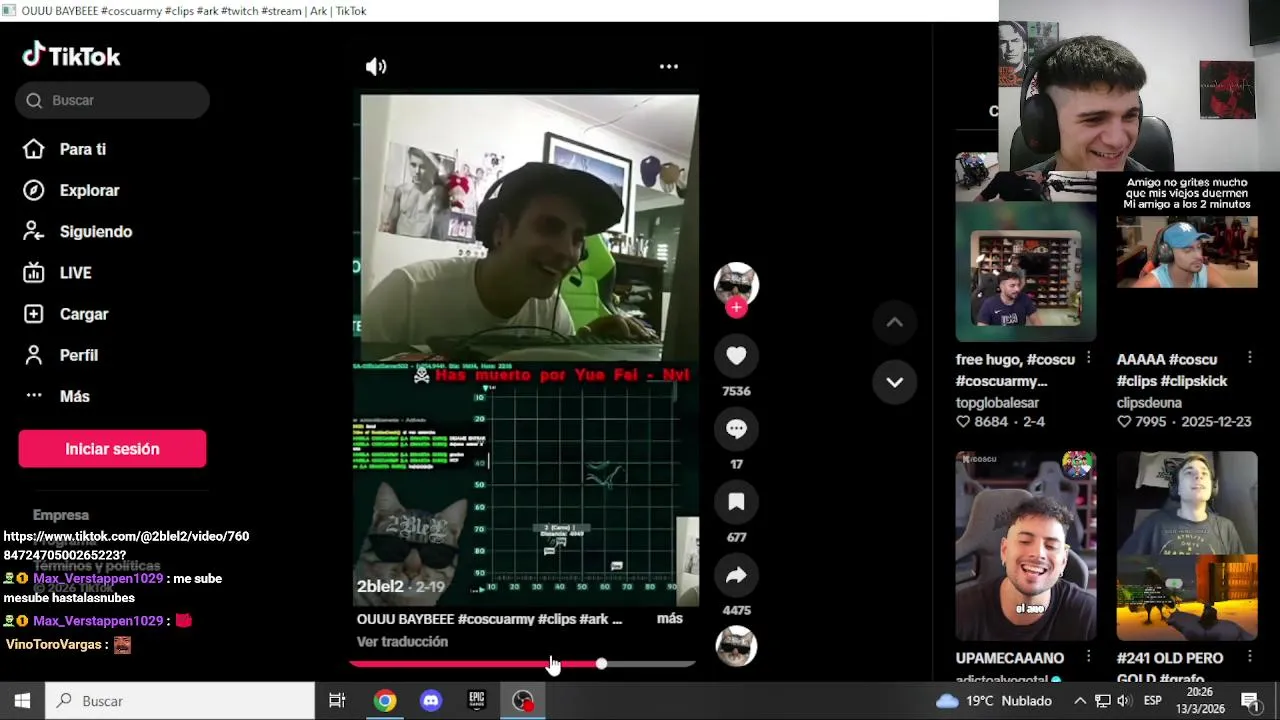Open UPAMECAAANO video thumbnail

click(x=1025, y=545)
